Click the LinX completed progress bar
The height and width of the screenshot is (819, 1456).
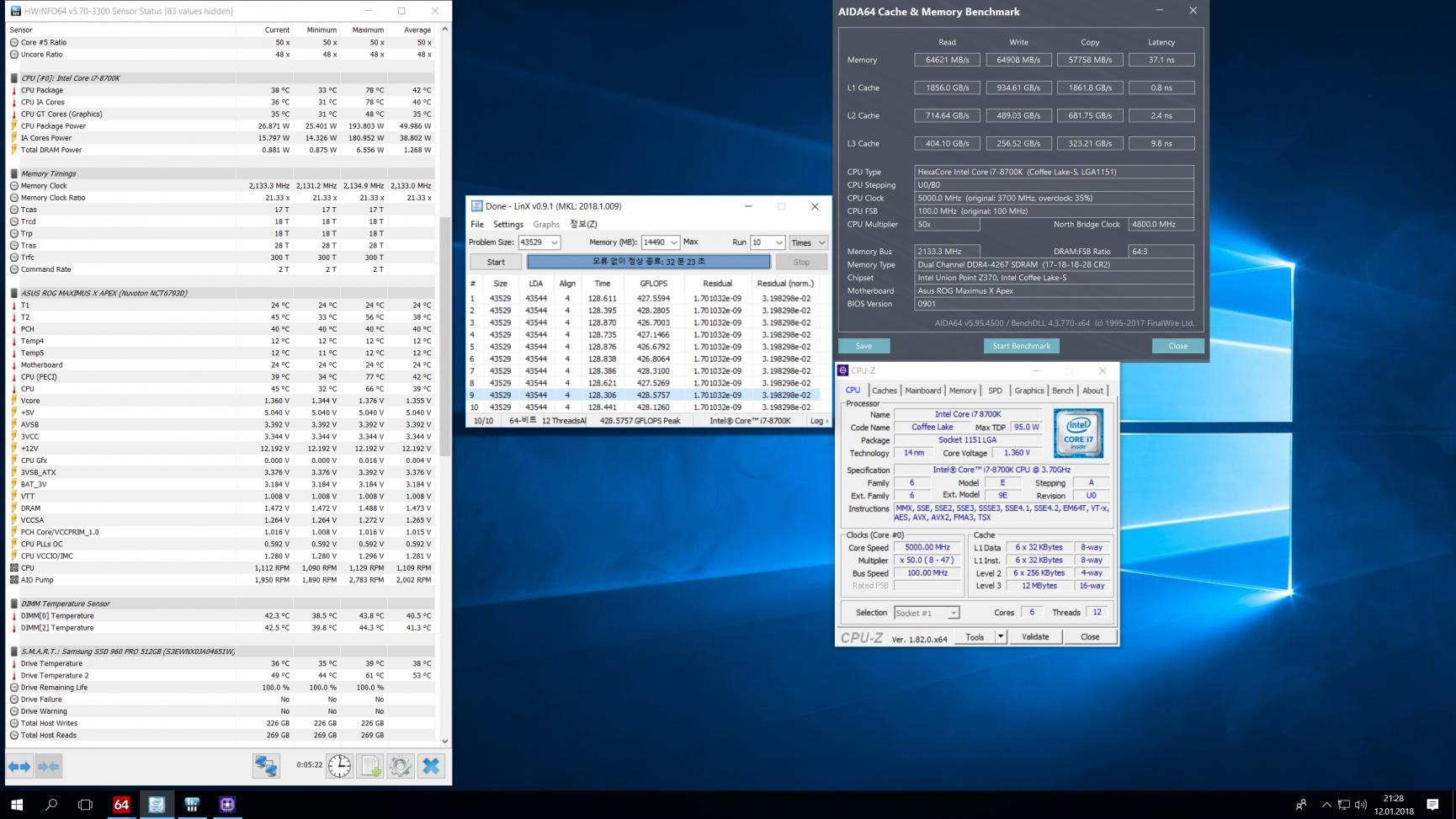(648, 262)
